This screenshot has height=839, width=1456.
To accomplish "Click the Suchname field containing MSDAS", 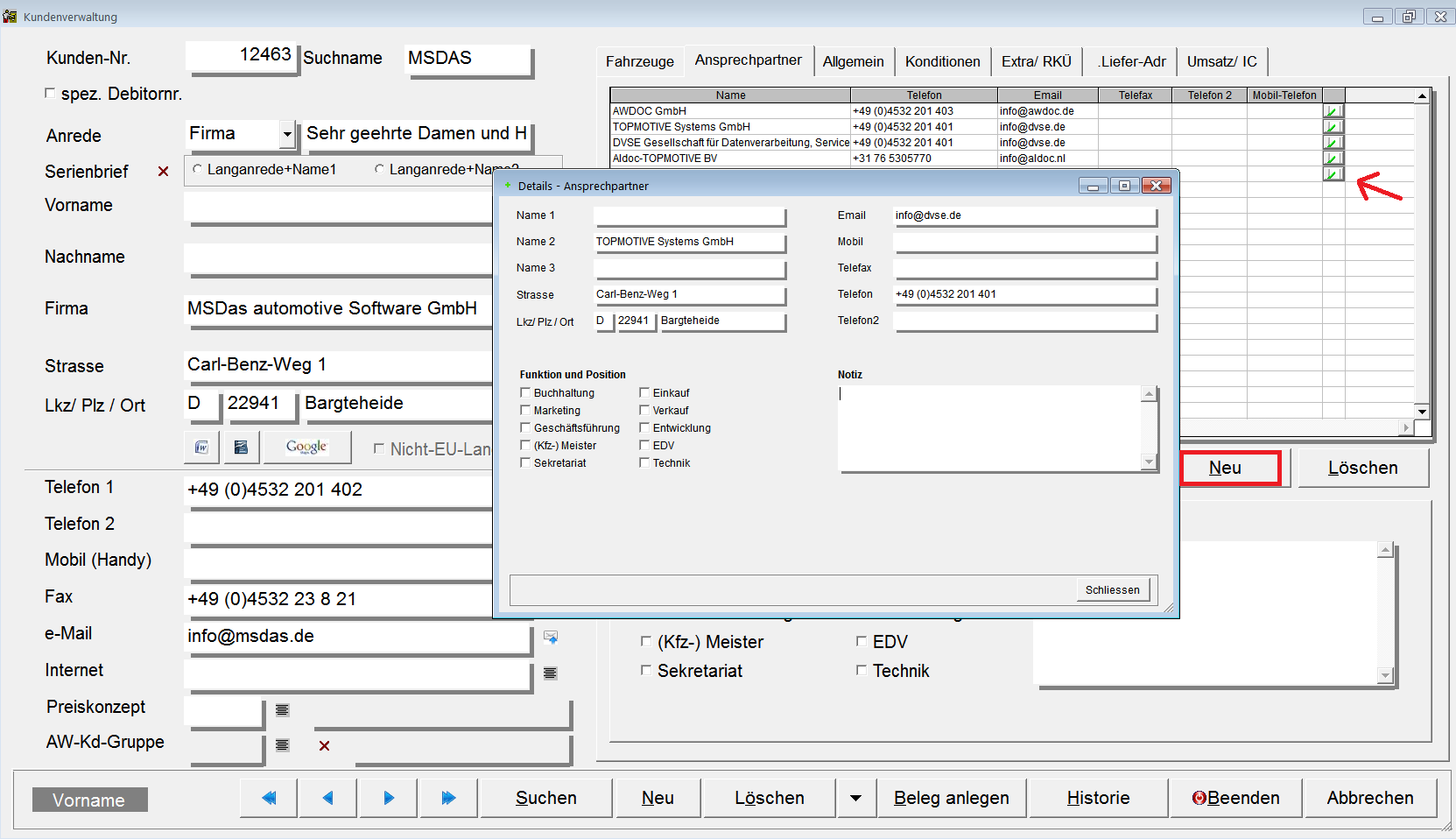I will [468, 59].
